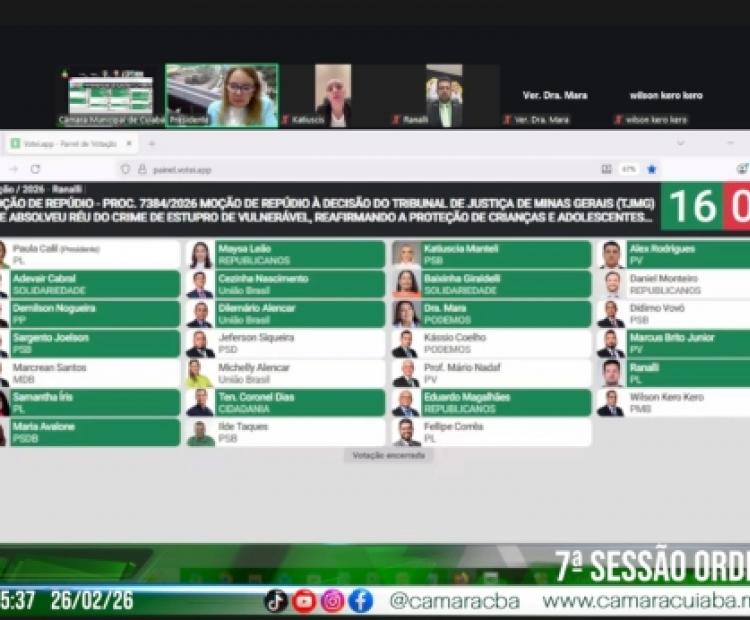
Task: Click the reader view icon in address bar
Action: coord(606,170)
